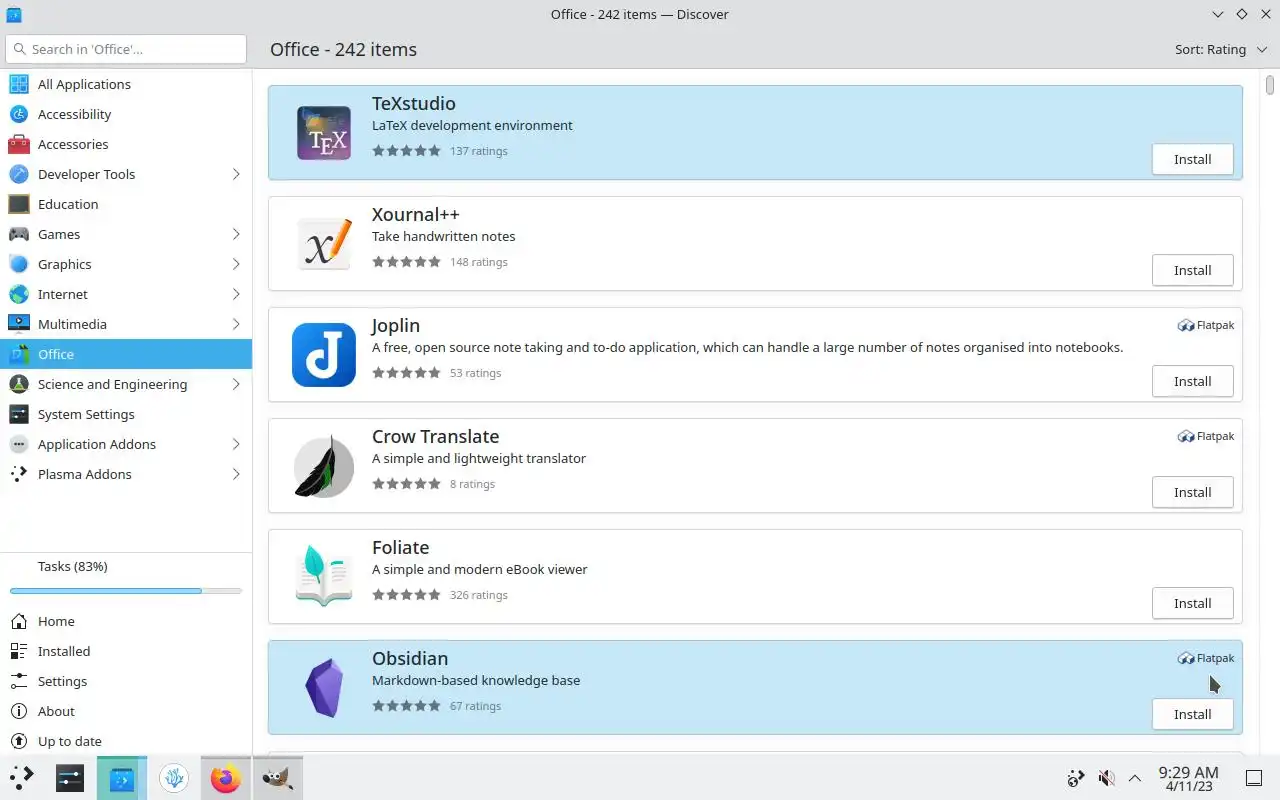Click the Show Desktop tray button
Image resolution: width=1280 pixels, height=800 pixels.
pyautogui.click(x=1254, y=778)
